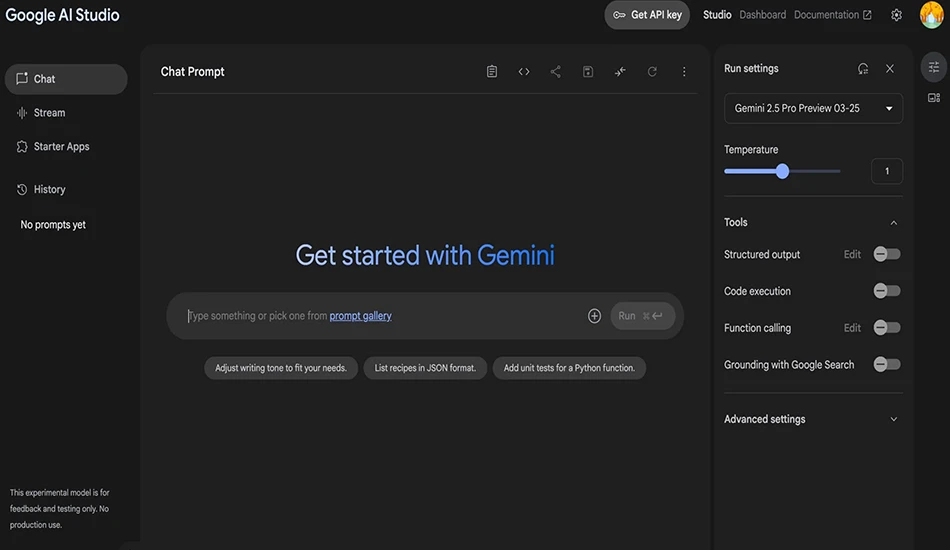
Task: Choose 'Add unit tests for a Python function' suggestion
Action: (570, 368)
